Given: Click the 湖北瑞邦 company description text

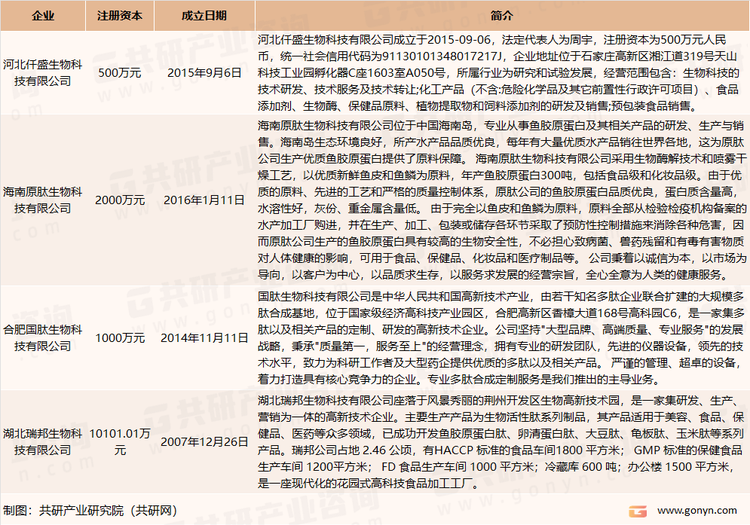Looking at the screenshot, I should pos(501,441).
